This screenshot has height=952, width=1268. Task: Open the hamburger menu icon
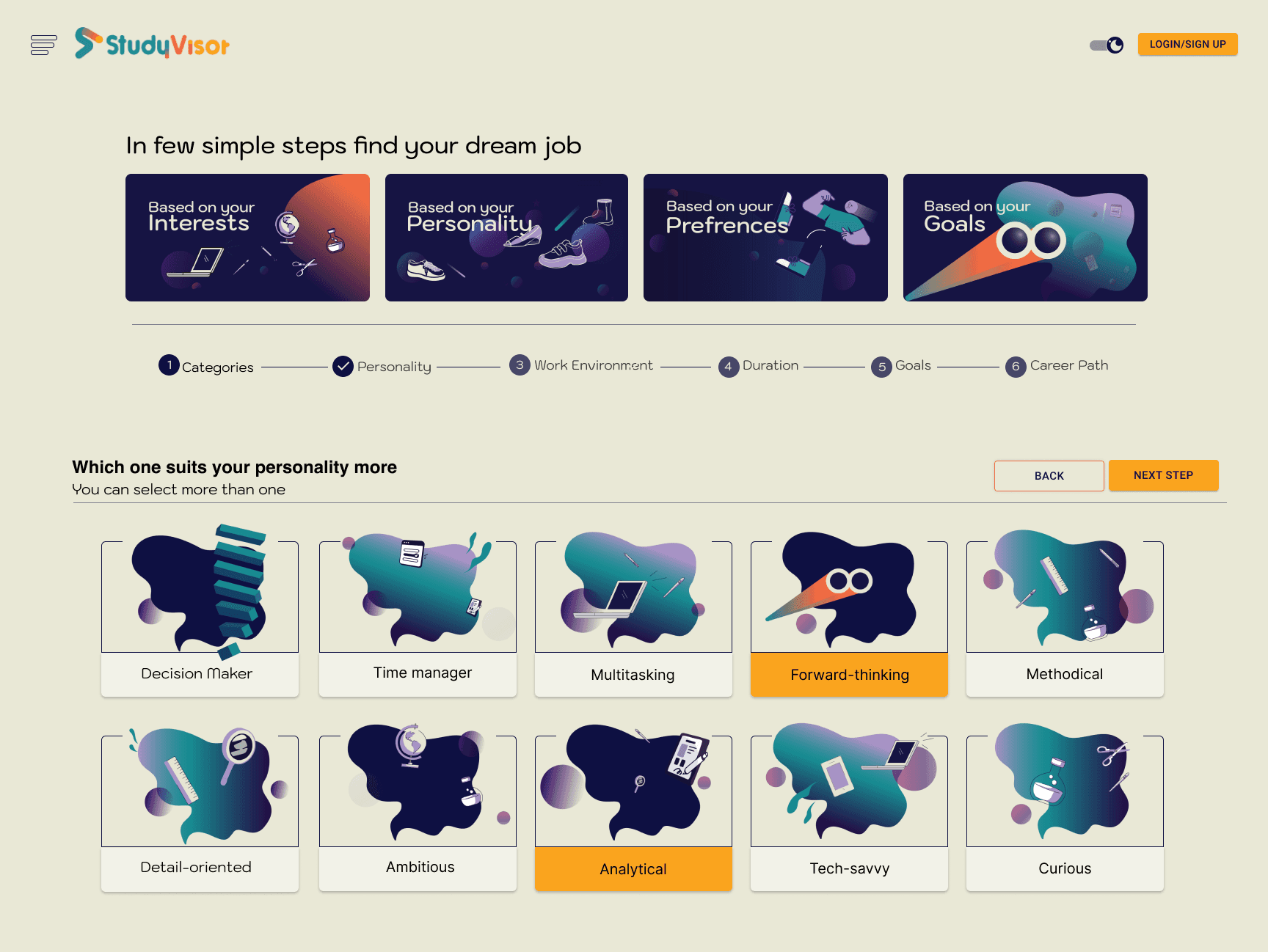tap(43, 45)
